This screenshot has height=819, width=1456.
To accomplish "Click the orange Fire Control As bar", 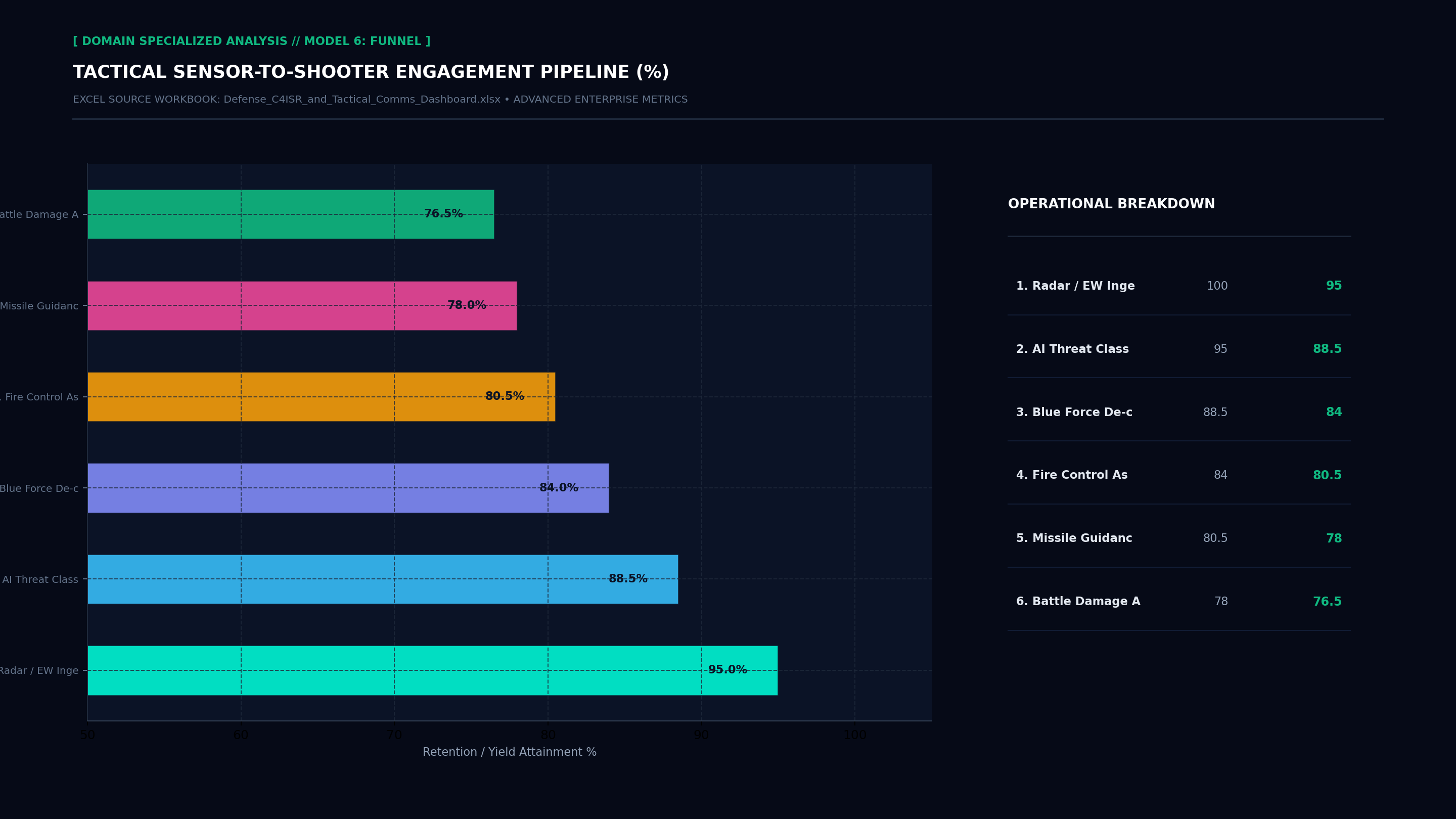I will (321, 397).
